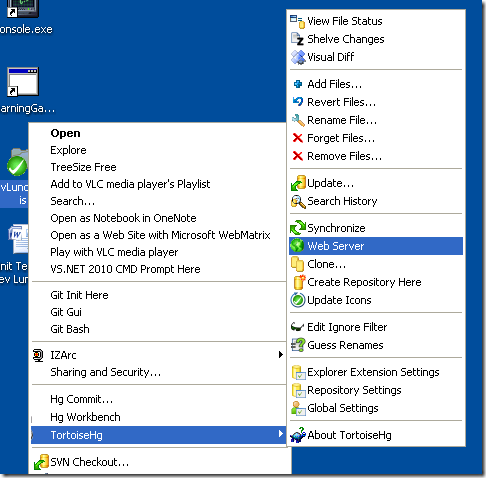Click the SVN Checkout icon
This screenshot has height=478, width=486.
[41, 462]
